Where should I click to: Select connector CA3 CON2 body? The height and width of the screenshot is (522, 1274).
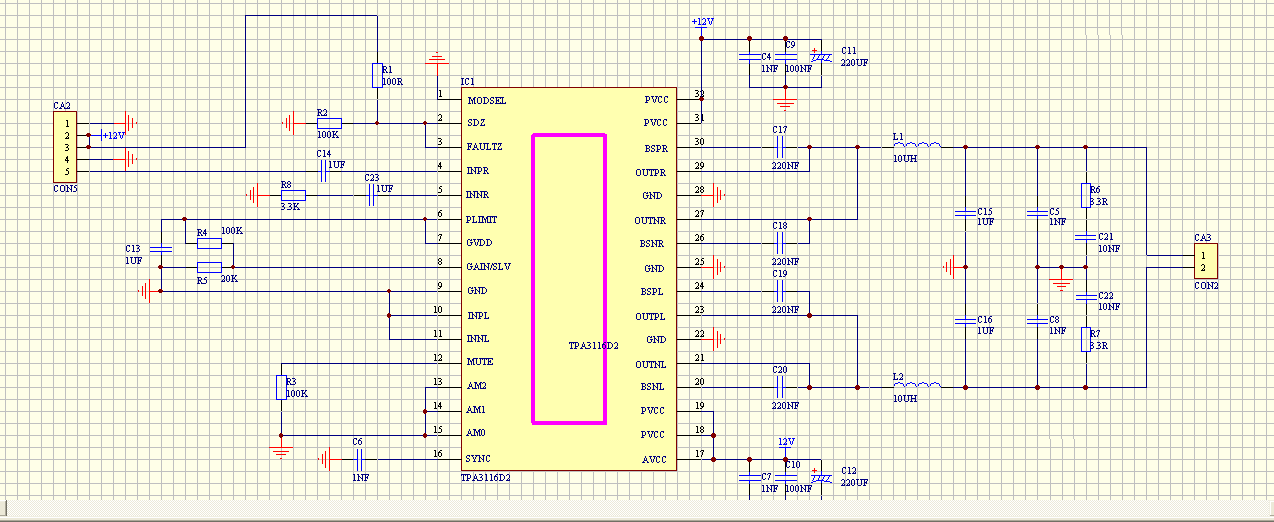(x=1207, y=262)
